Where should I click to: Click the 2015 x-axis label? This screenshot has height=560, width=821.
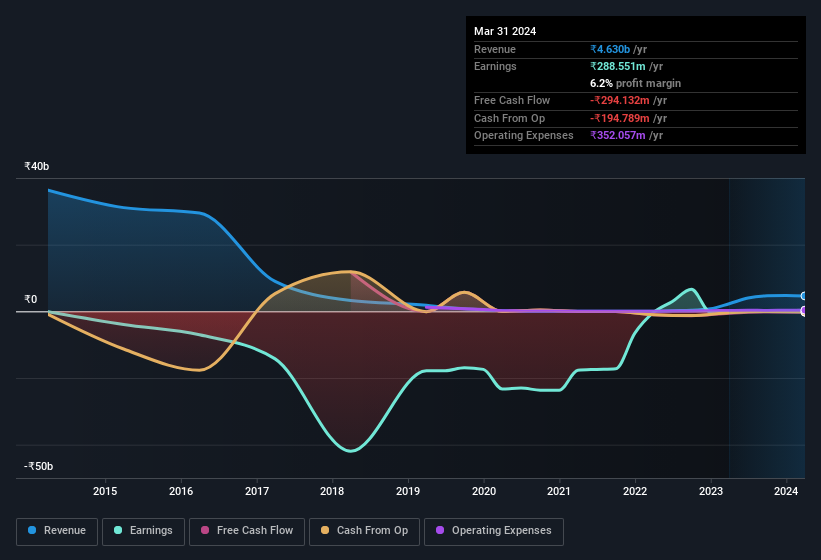tap(105, 491)
